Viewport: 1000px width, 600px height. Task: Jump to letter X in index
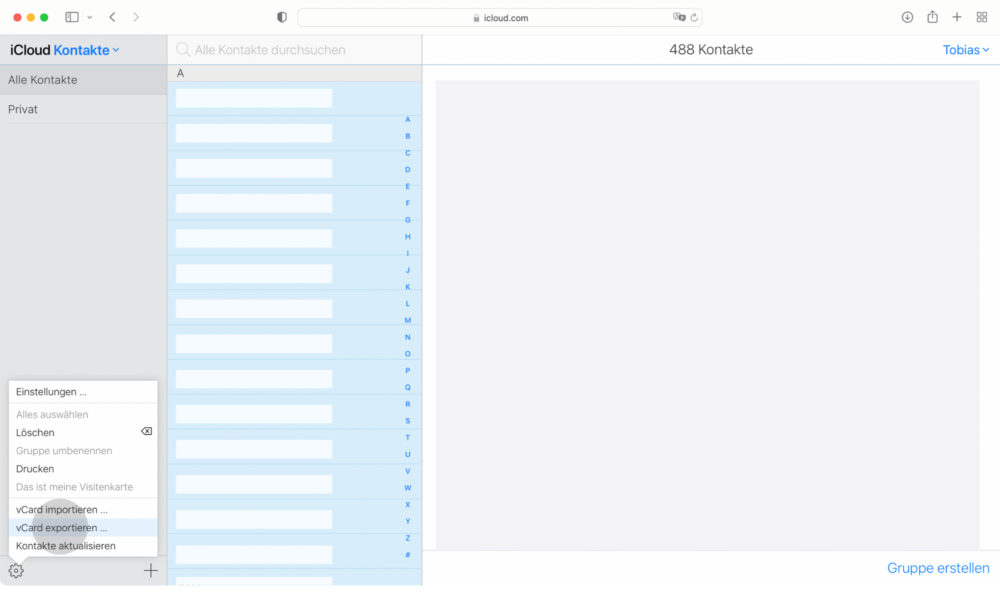(x=408, y=504)
